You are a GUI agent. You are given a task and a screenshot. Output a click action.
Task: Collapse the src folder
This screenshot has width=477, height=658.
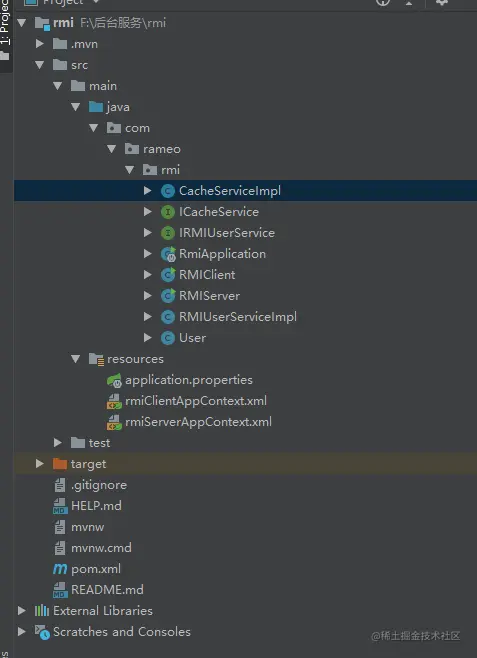[x=40, y=65]
